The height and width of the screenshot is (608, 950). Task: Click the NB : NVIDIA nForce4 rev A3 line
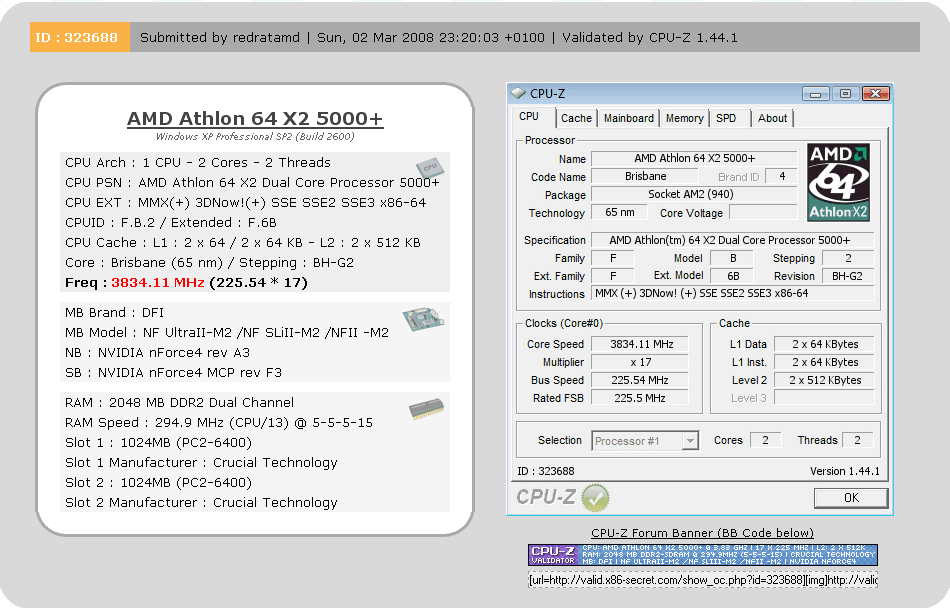click(157, 353)
